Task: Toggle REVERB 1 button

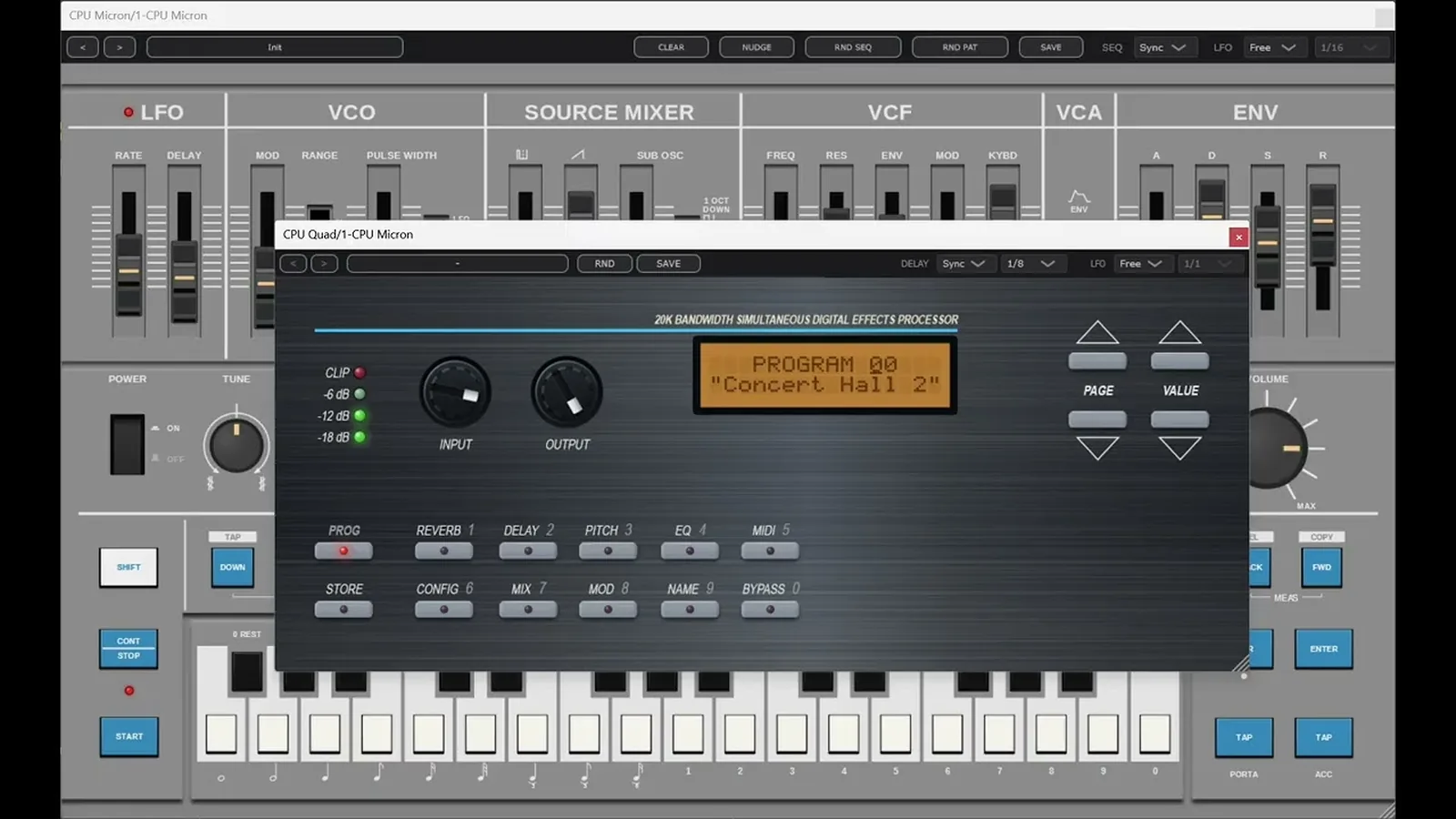Action: point(444,551)
